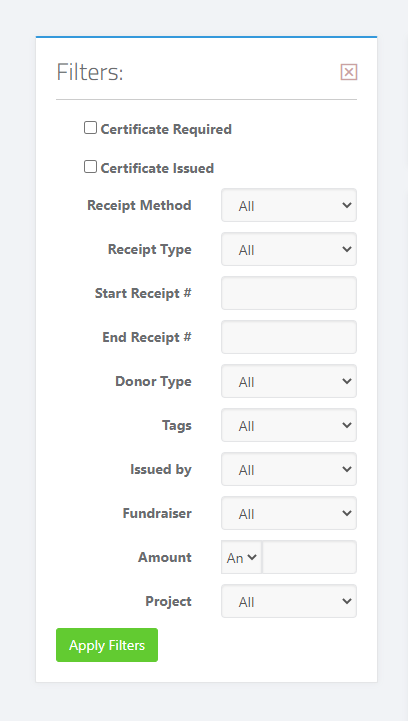Click the Receipt Method label
408x721 pixels.
139,205
